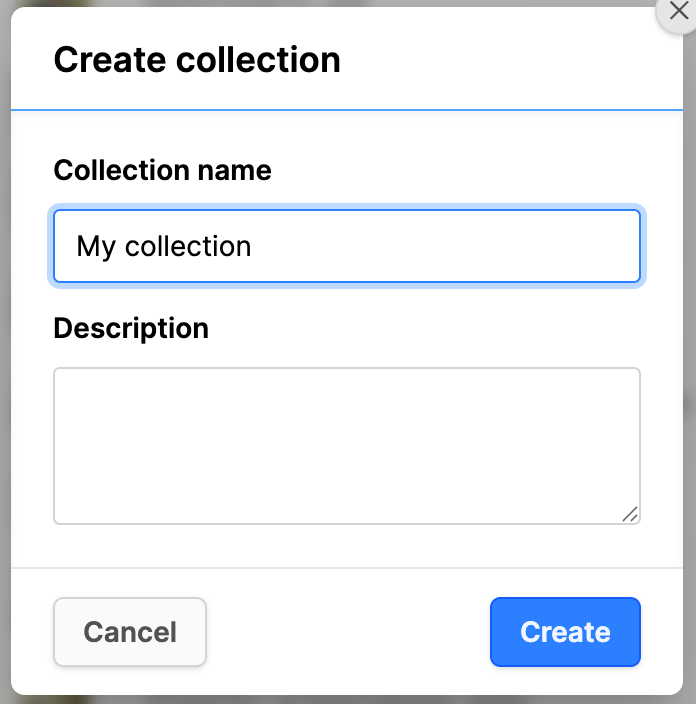This screenshot has height=704, width=696.
Task: Click the Description resize handle icon
Action: (630, 514)
